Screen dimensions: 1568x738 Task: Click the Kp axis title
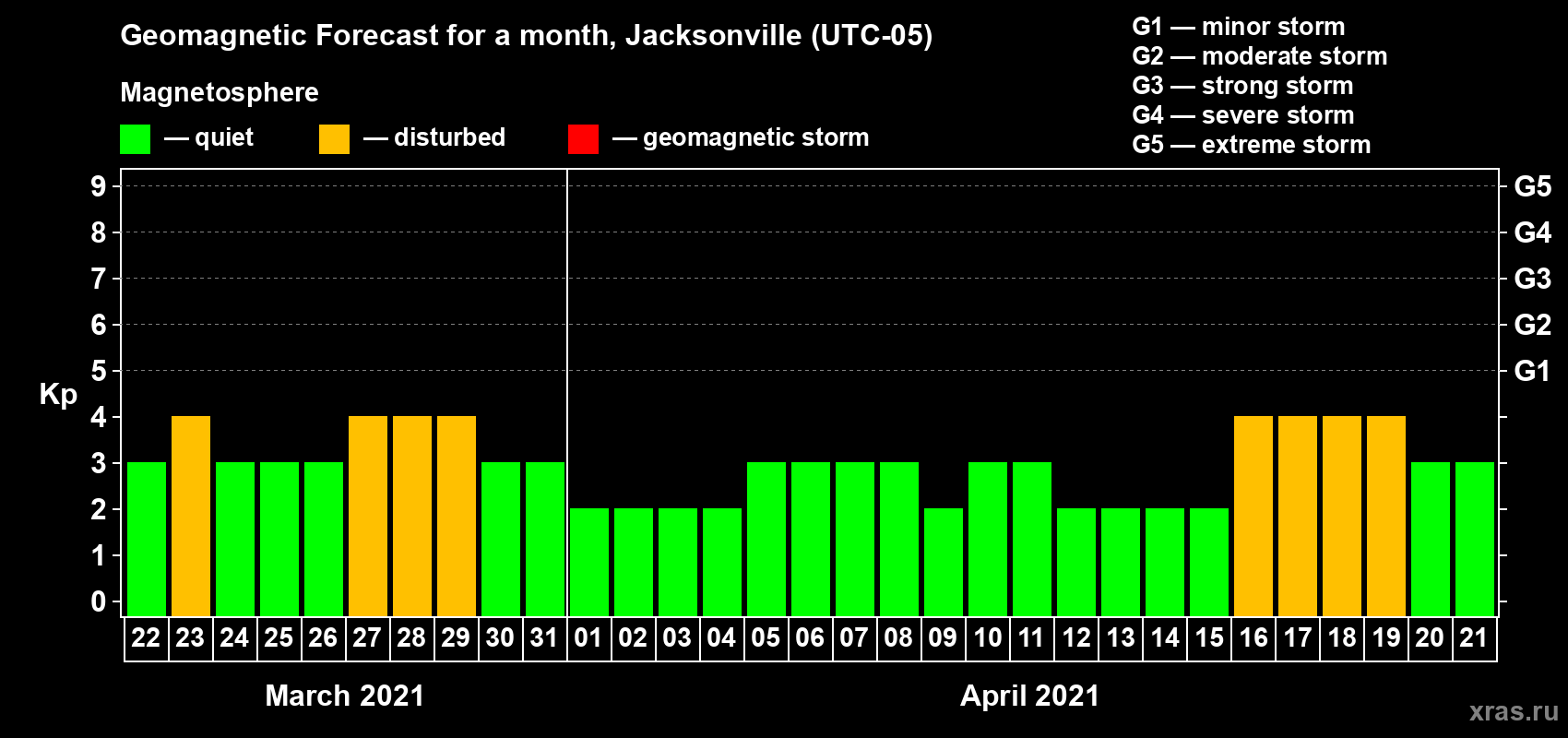click(58, 395)
